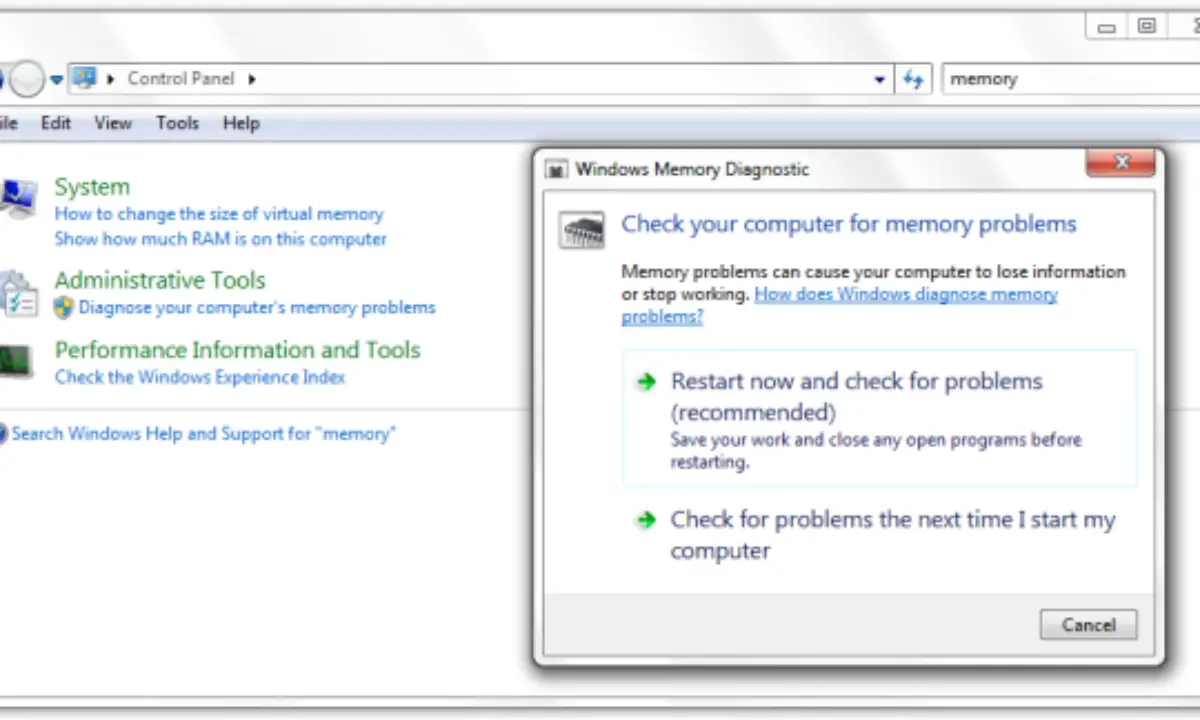Click the Control Panel address bar field
Viewport: 1200px width, 720px height.
(479, 79)
